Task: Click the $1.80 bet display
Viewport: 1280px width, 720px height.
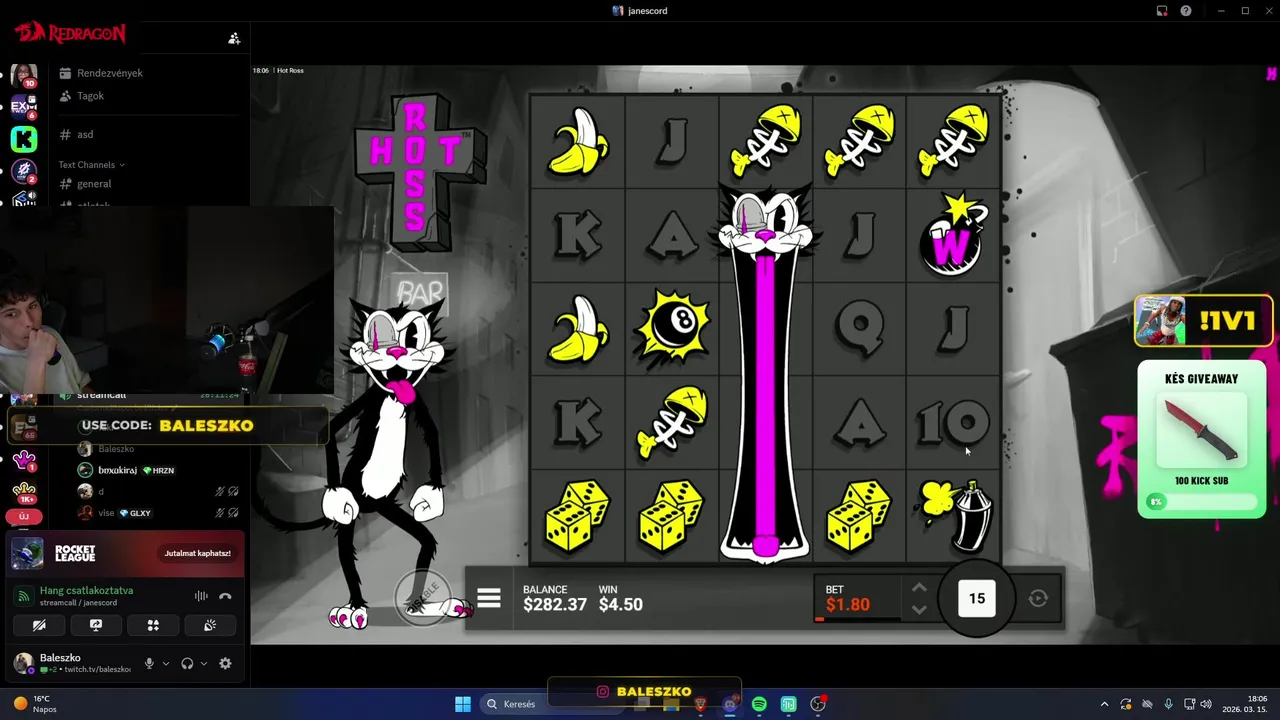Action: point(848,604)
